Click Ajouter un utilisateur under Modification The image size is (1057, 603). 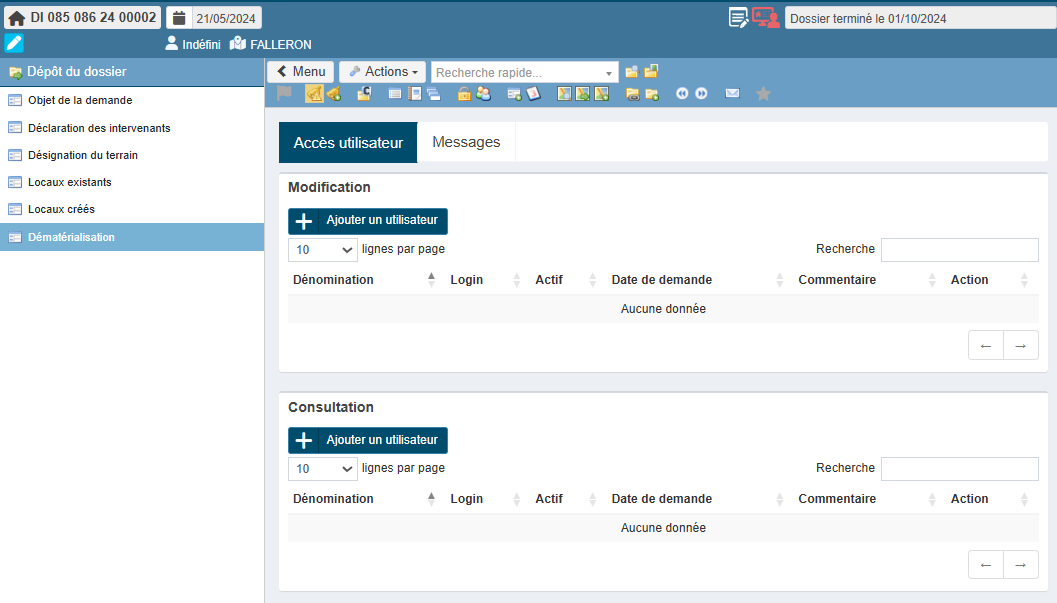(x=368, y=221)
